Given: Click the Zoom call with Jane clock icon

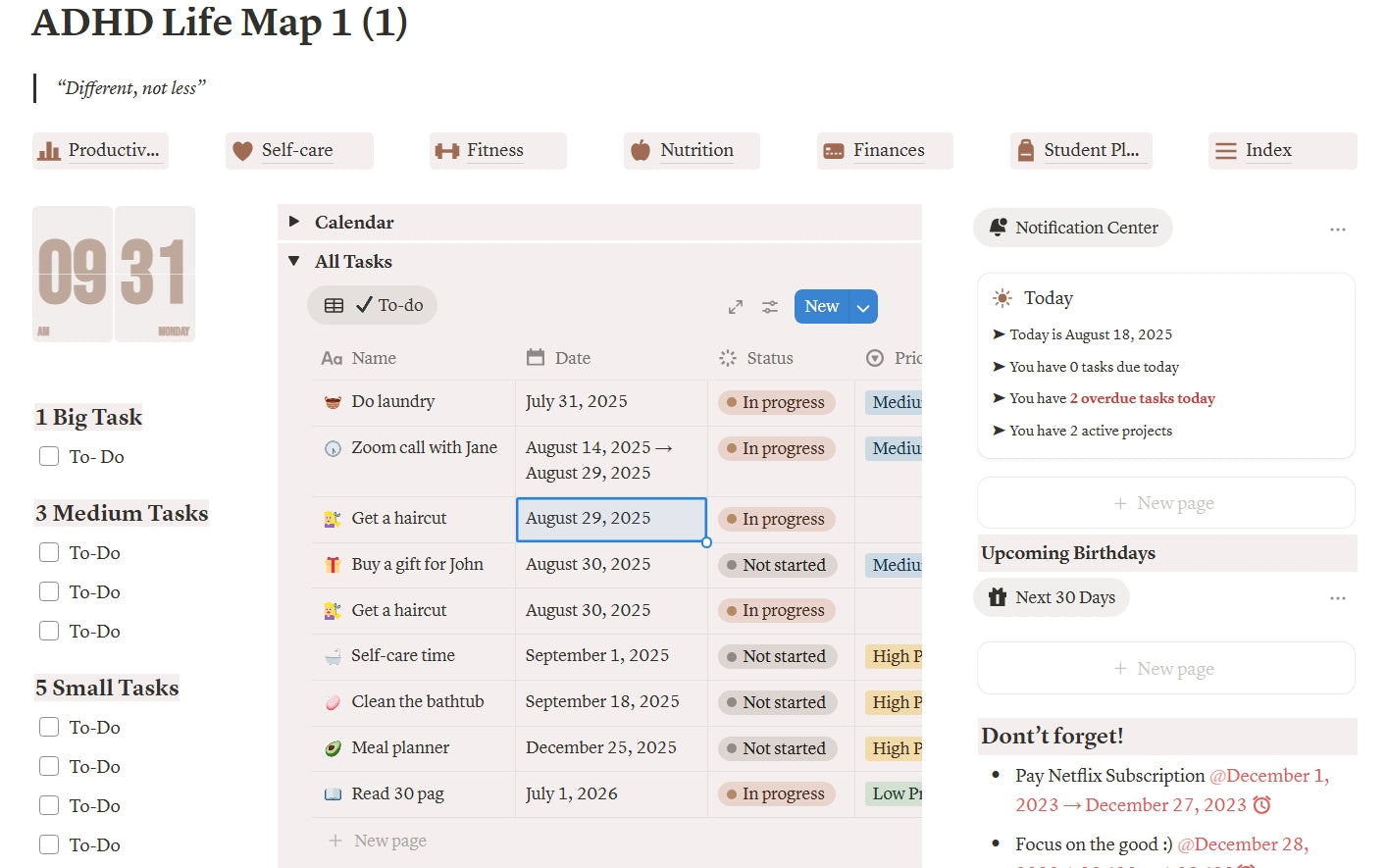Looking at the screenshot, I should coord(333,448).
